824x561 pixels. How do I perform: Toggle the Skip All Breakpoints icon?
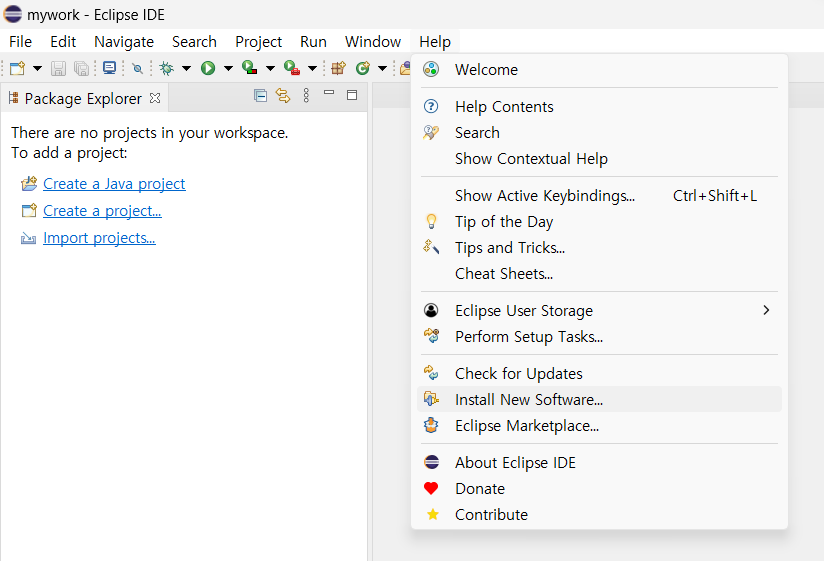click(137, 68)
